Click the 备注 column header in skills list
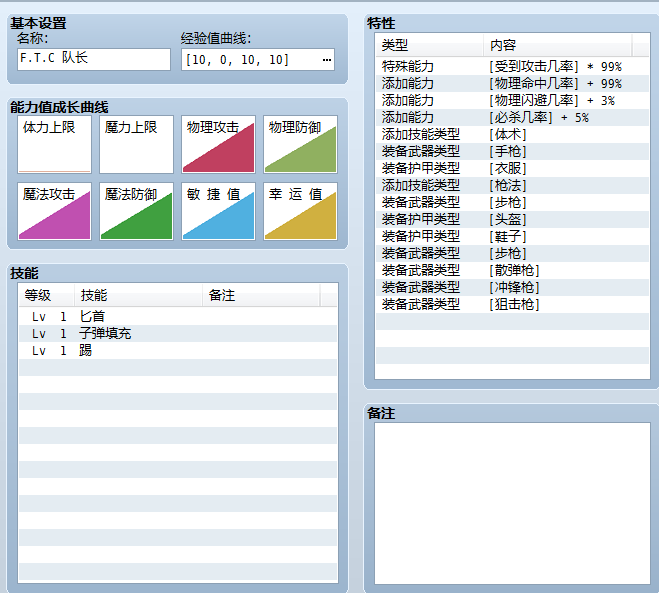 pos(261,295)
